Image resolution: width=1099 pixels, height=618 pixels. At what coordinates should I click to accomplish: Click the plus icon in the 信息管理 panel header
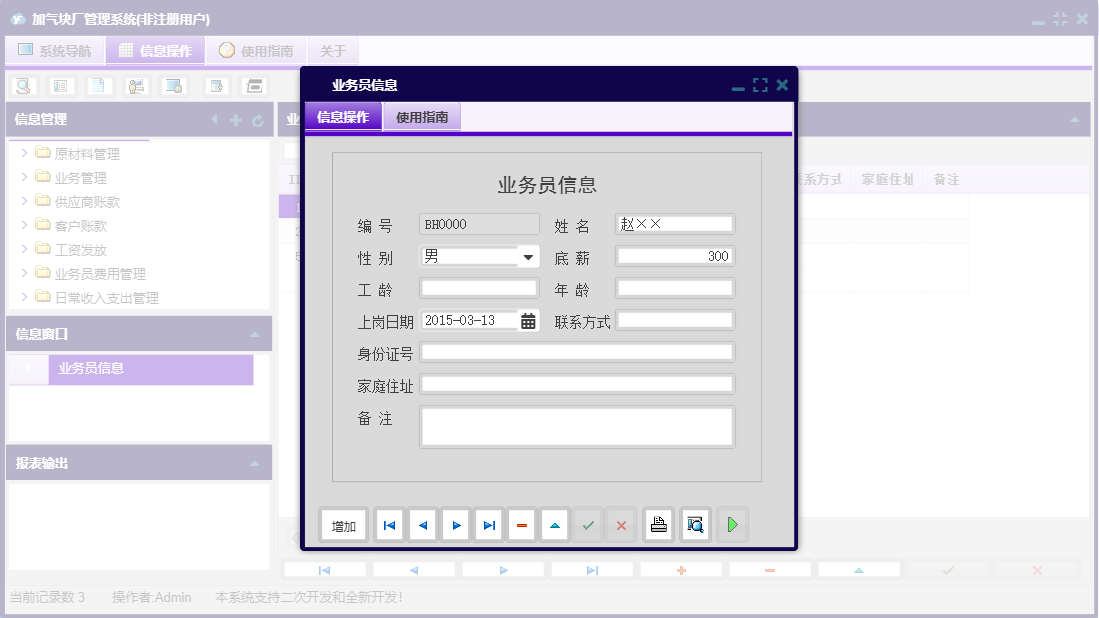[234, 119]
